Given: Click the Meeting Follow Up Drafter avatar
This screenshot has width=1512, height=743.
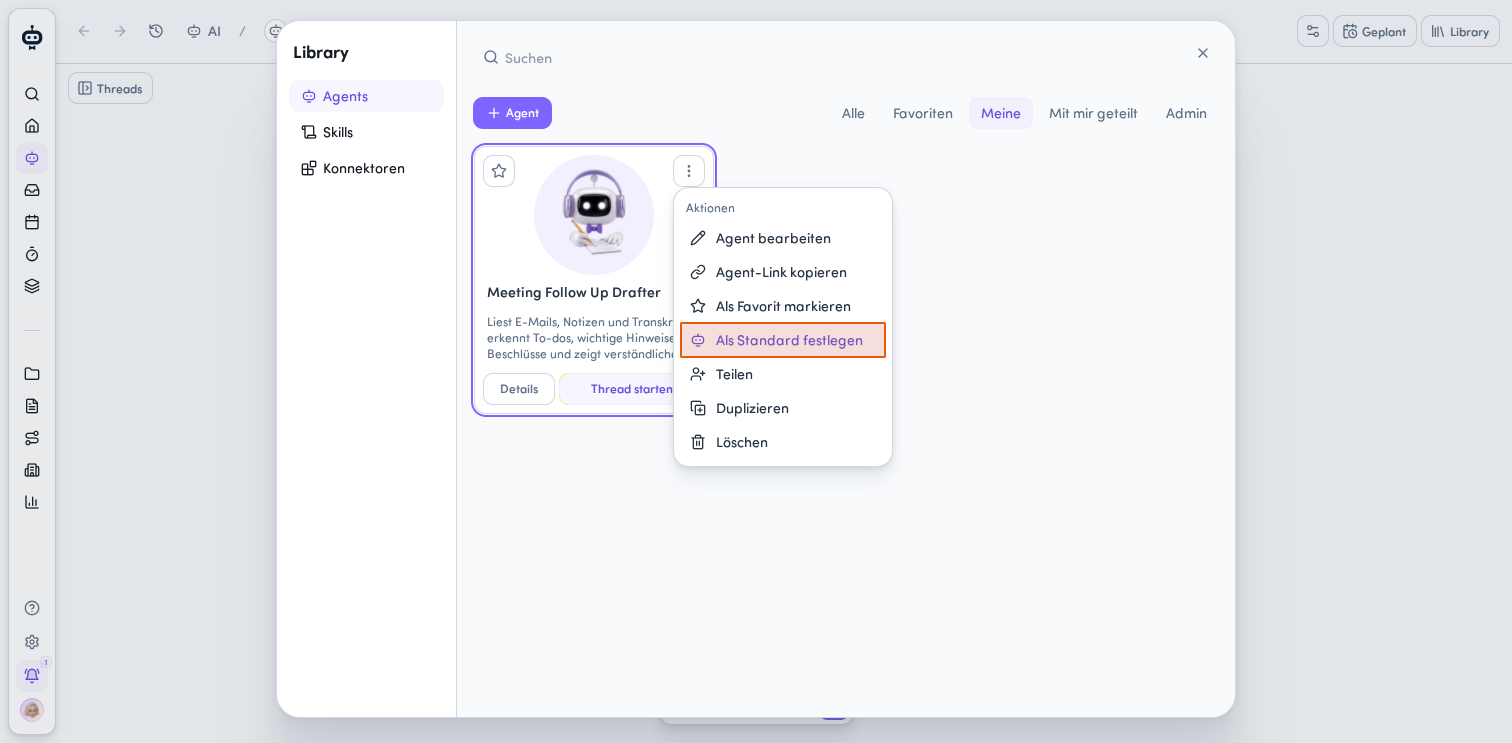Looking at the screenshot, I should (x=594, y=215).
